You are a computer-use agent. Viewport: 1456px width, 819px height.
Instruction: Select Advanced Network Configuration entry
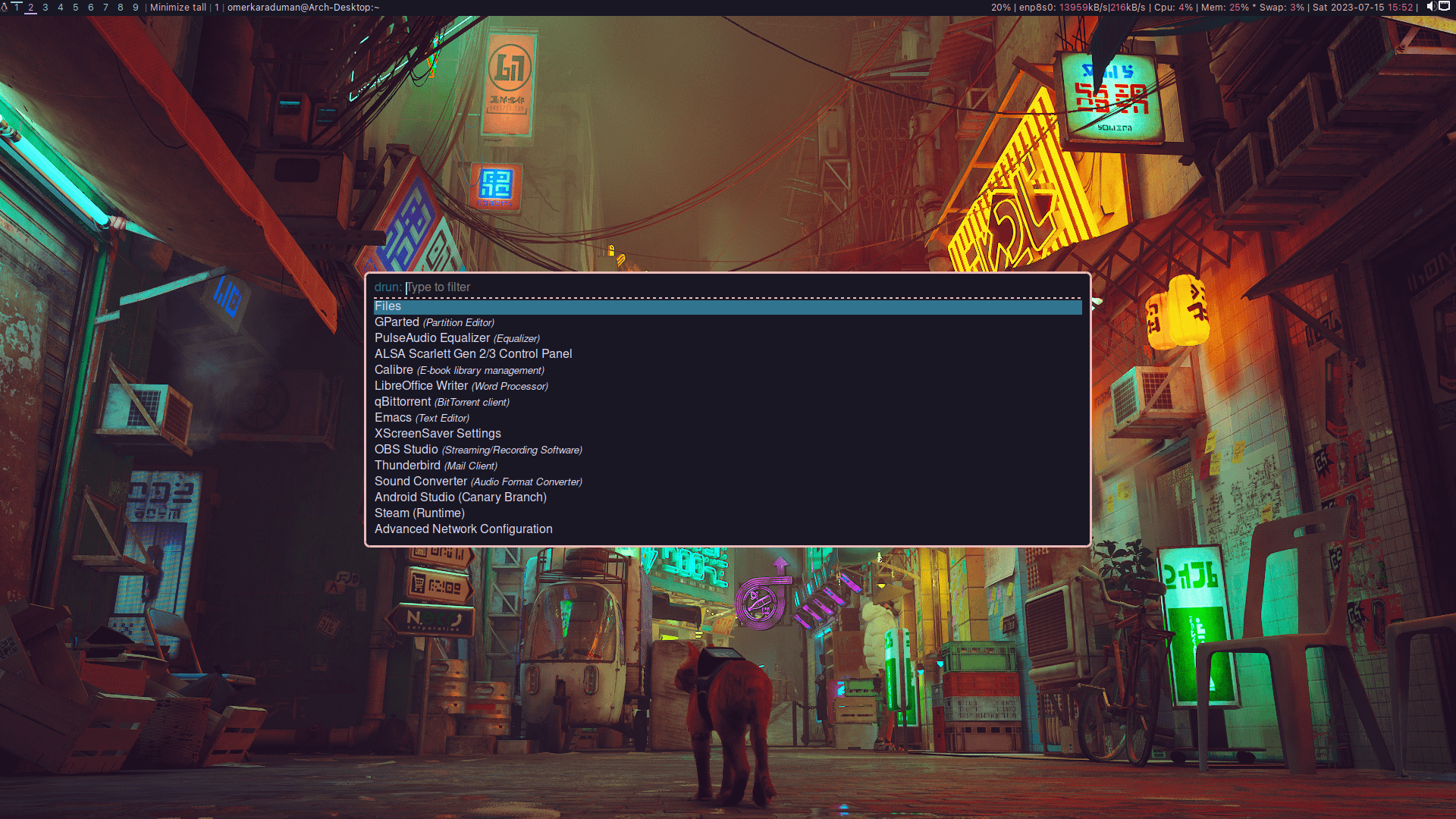463,529
